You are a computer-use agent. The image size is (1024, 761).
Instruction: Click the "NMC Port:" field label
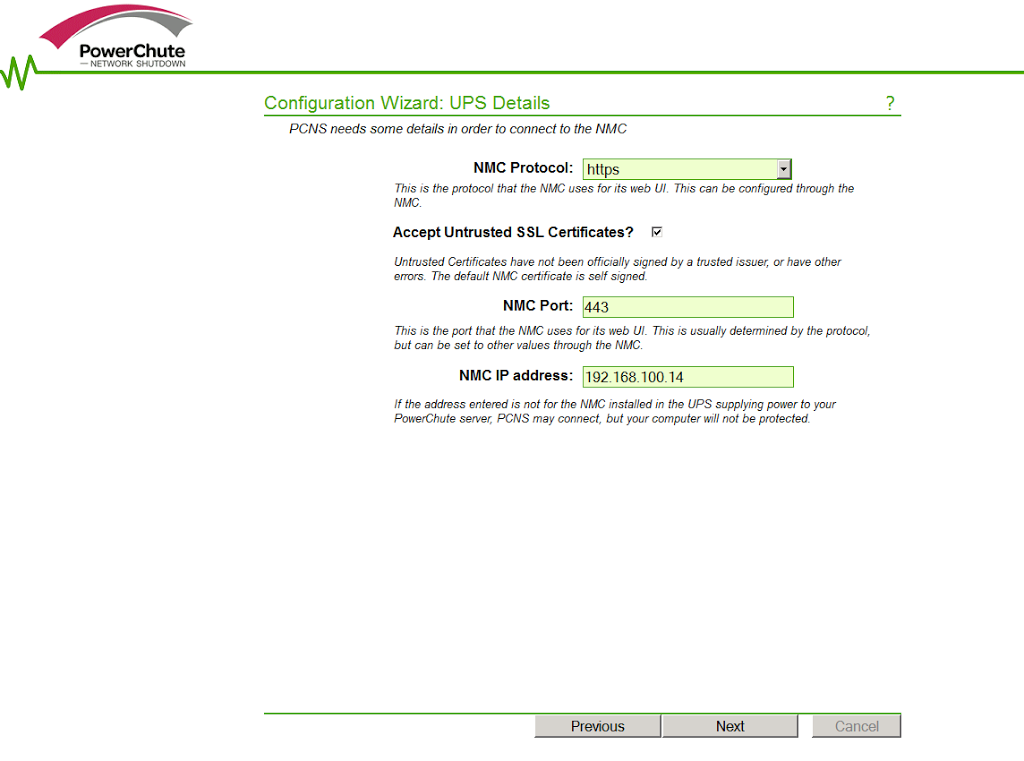tap(538, 306)
